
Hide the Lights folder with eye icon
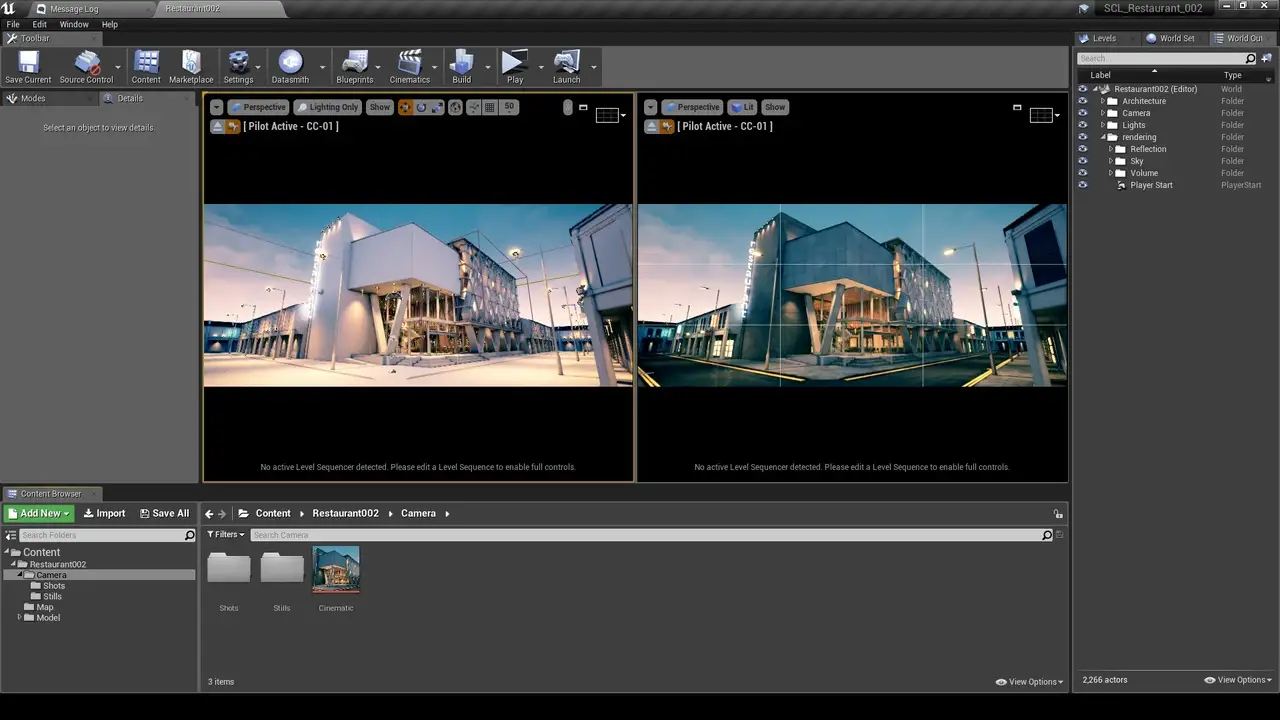1082,125
